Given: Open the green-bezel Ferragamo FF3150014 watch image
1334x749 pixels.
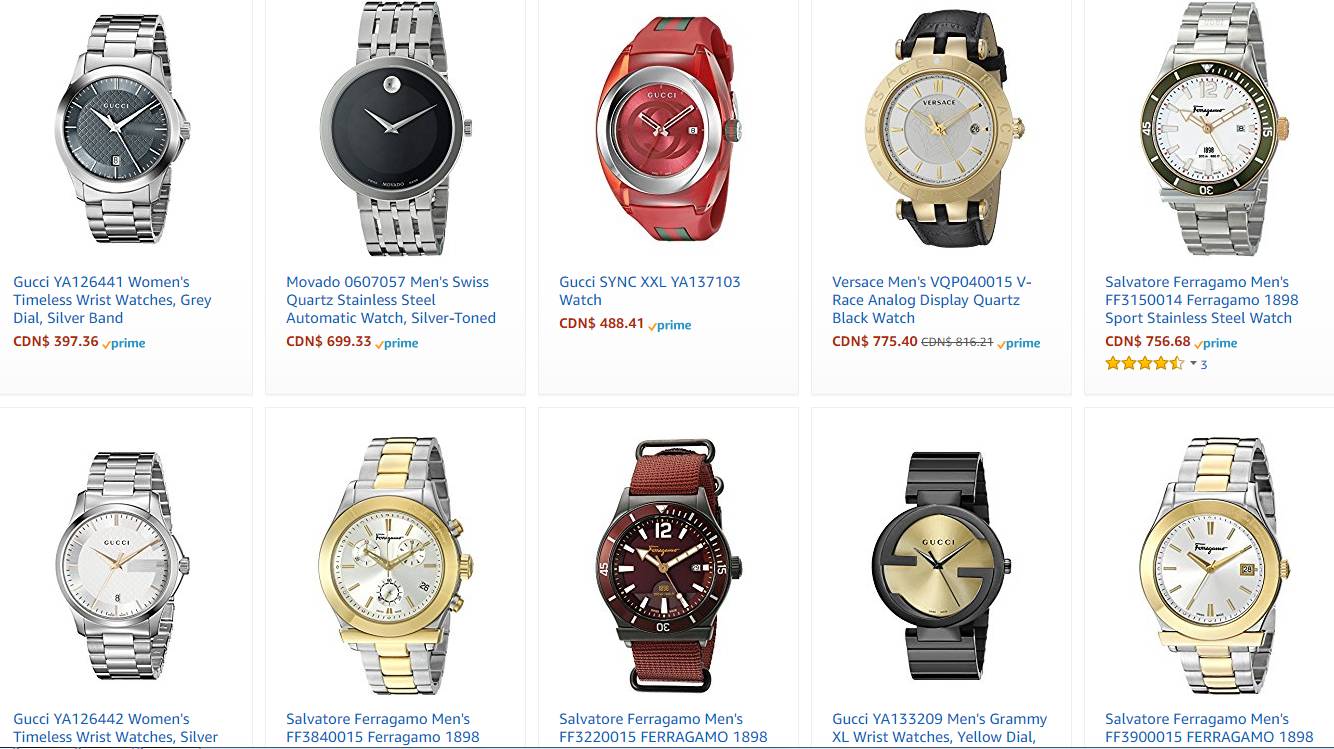Looking at the screenshot, I should (x=1215, y=130).
